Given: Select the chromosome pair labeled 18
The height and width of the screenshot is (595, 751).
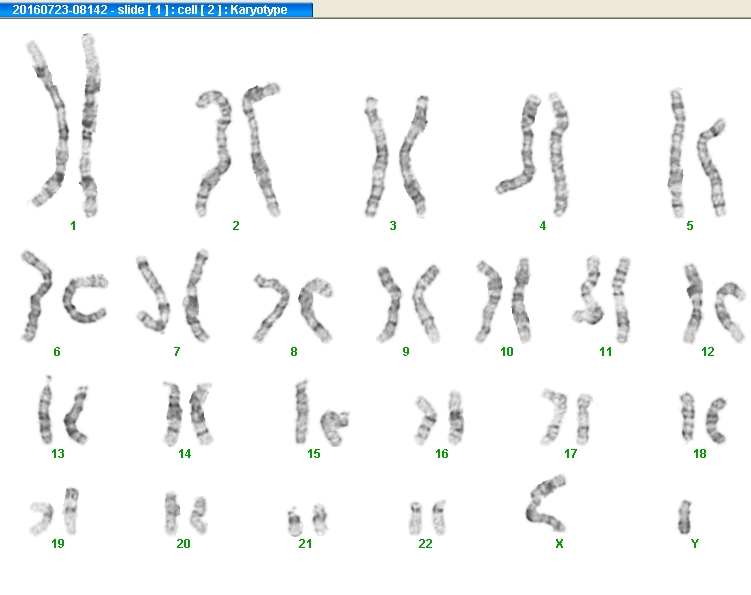Looking at the screenshot, I should click(x=703, y=418).
